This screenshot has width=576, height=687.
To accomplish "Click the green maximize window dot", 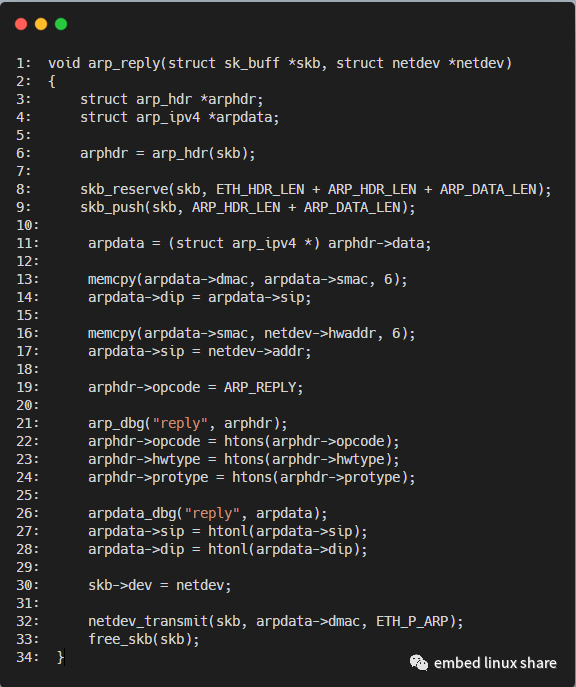I will pos(61,24).
